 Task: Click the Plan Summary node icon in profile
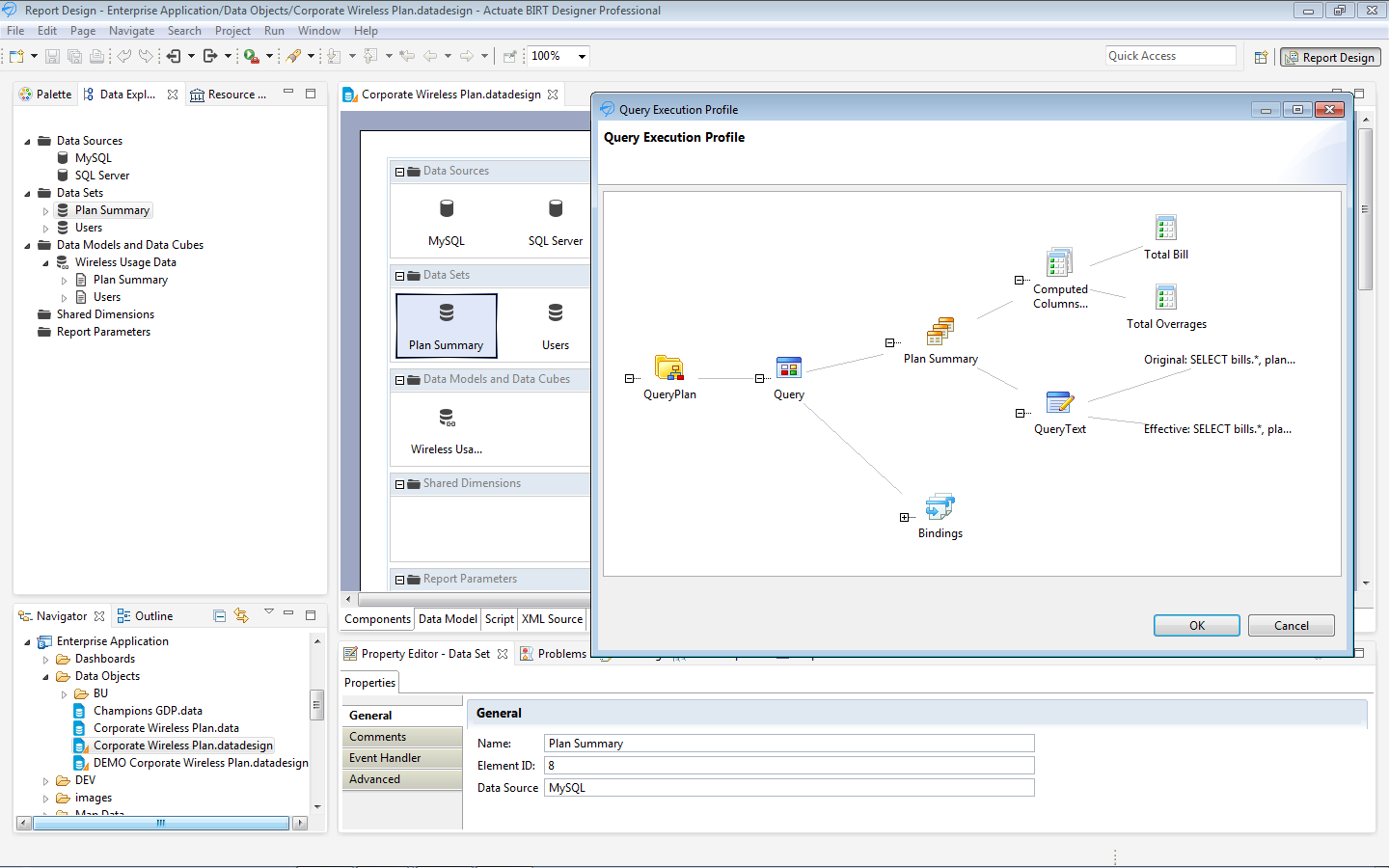click(x=940, y=331)
